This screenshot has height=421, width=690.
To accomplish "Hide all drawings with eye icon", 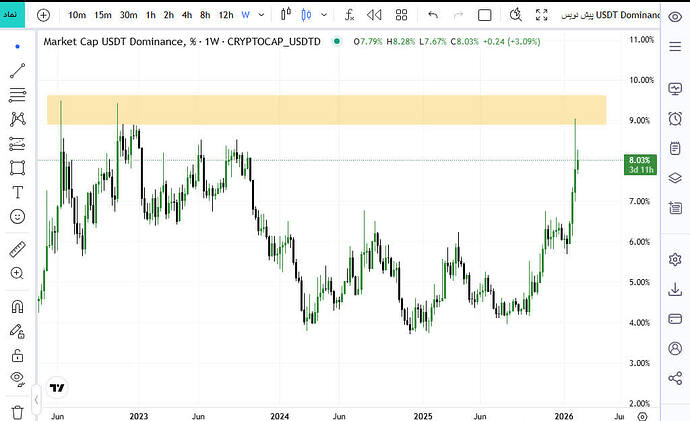I will (17, 378).
